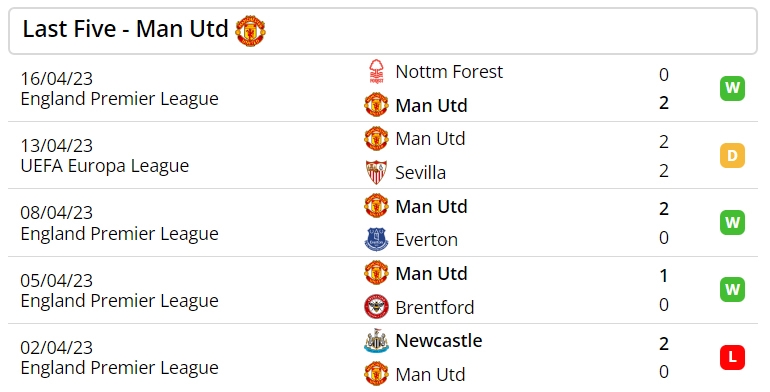Click the Everton club crest
This screenshot has height=392, width=770.
[376, 239]
